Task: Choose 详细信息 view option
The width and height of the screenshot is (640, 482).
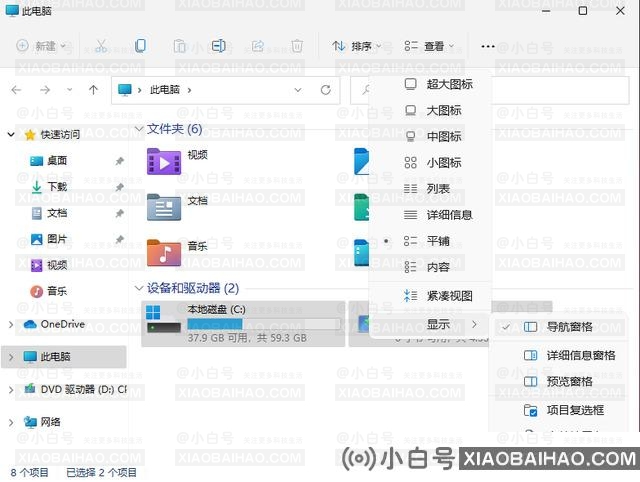Action: [430, 215]
